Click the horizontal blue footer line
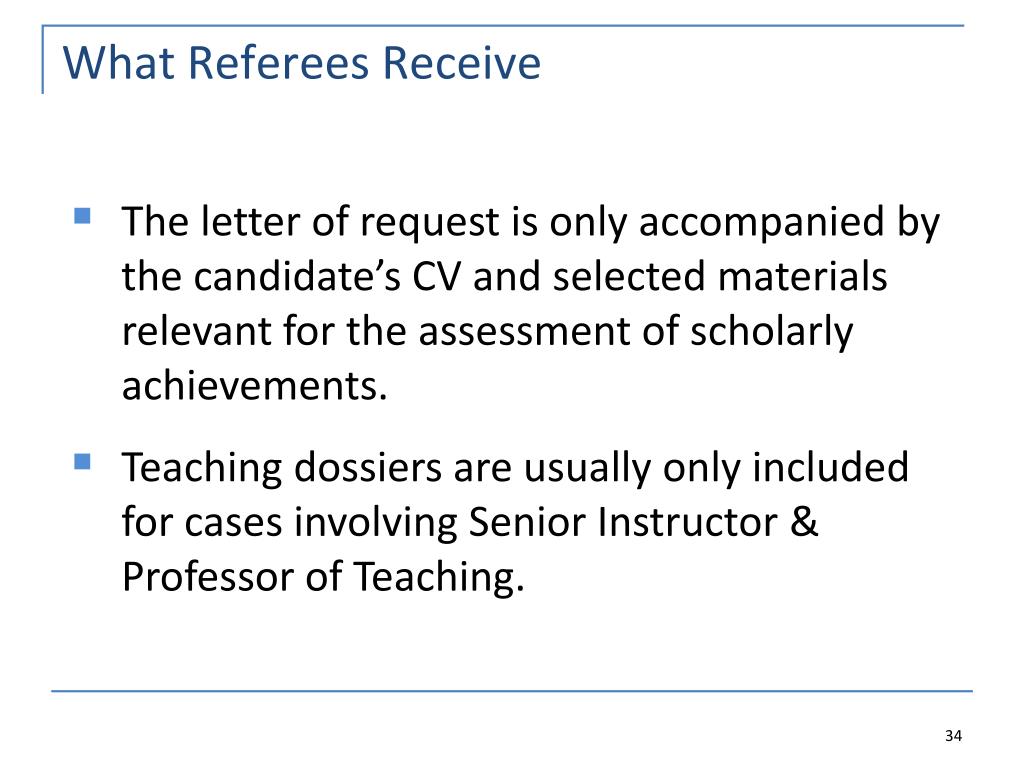Screen dimensions: 1024x768 (x=512, y=690)
